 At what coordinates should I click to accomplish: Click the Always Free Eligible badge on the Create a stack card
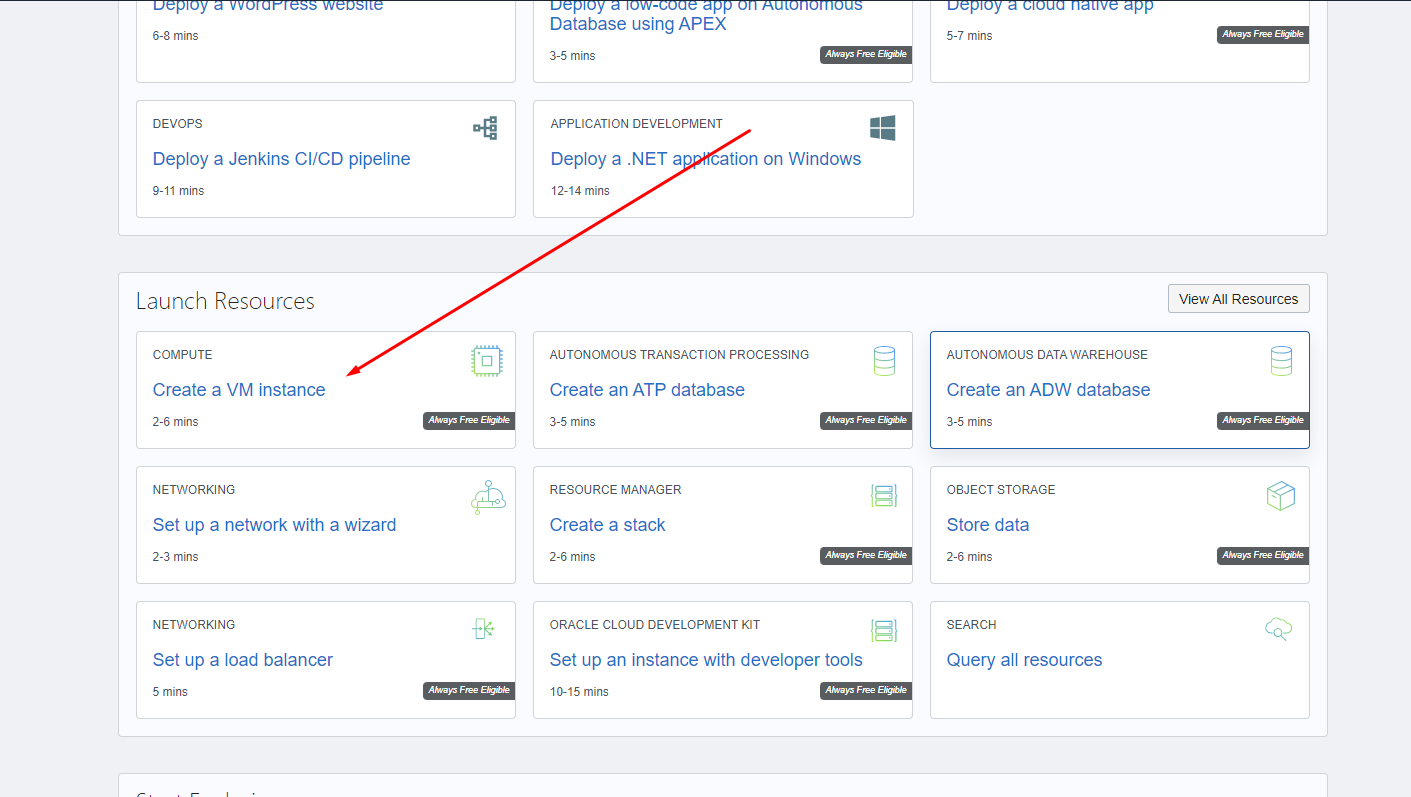[x=866, y=555]
